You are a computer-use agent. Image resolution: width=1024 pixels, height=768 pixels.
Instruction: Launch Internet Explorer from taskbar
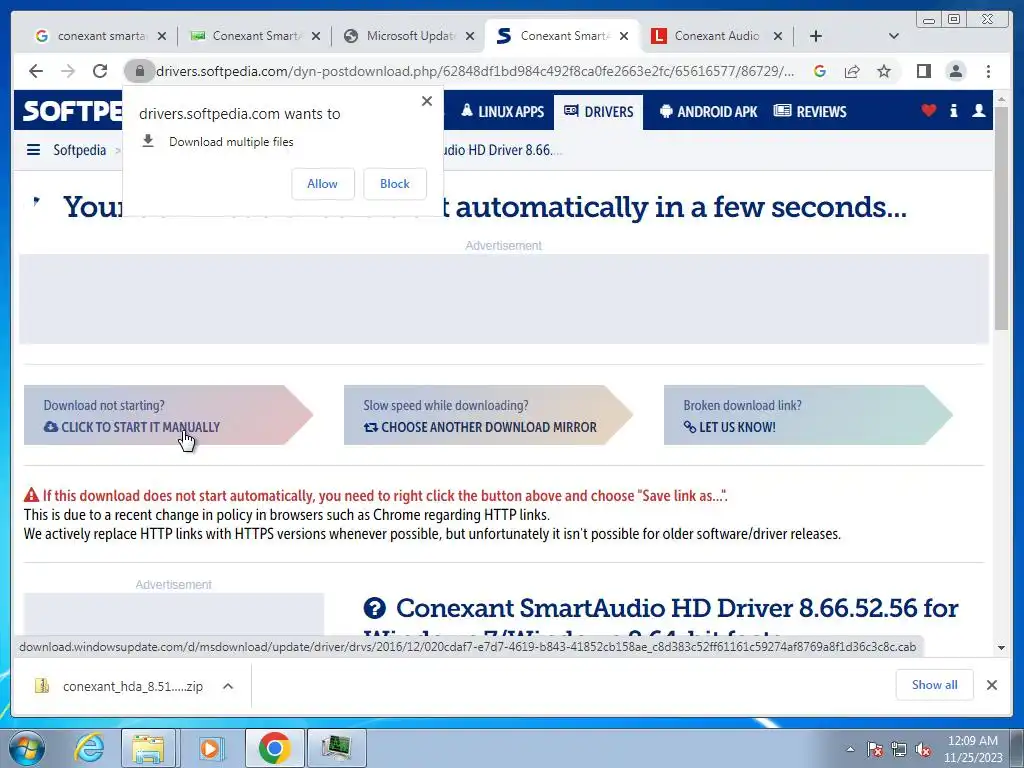click(89, 748)
